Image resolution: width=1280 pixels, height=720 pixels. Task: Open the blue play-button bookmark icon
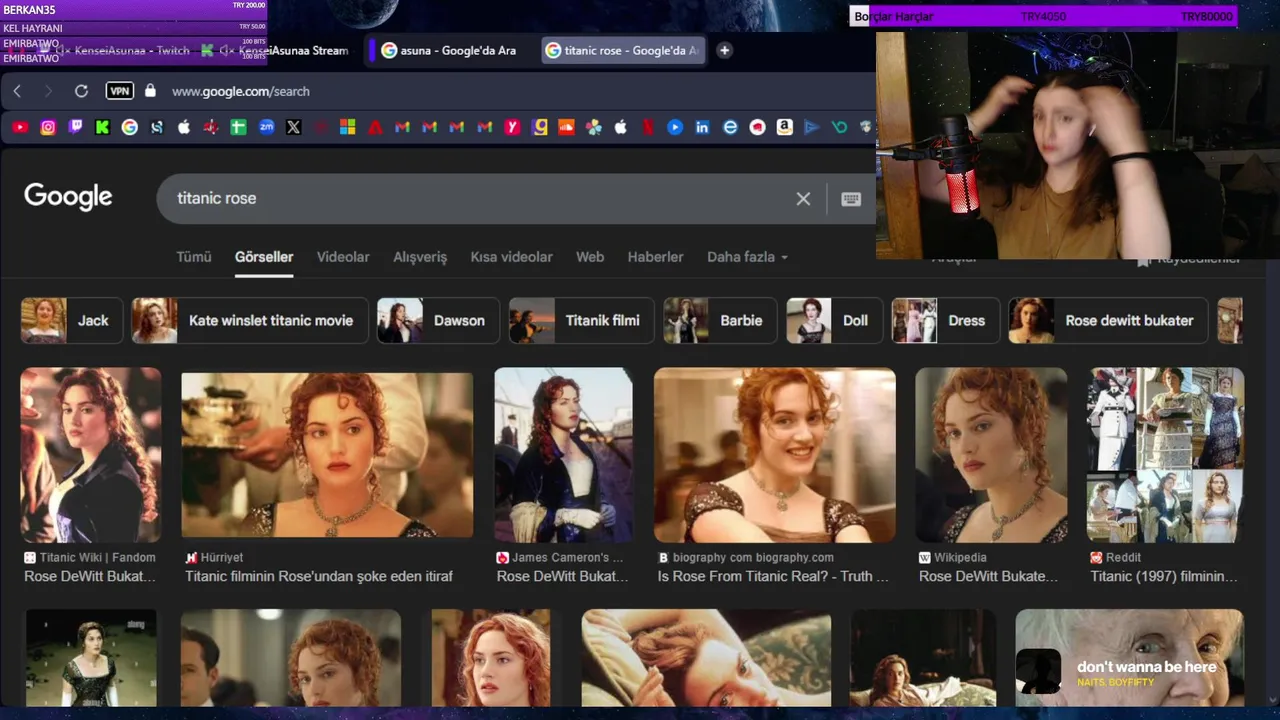(x=675, y=127)
